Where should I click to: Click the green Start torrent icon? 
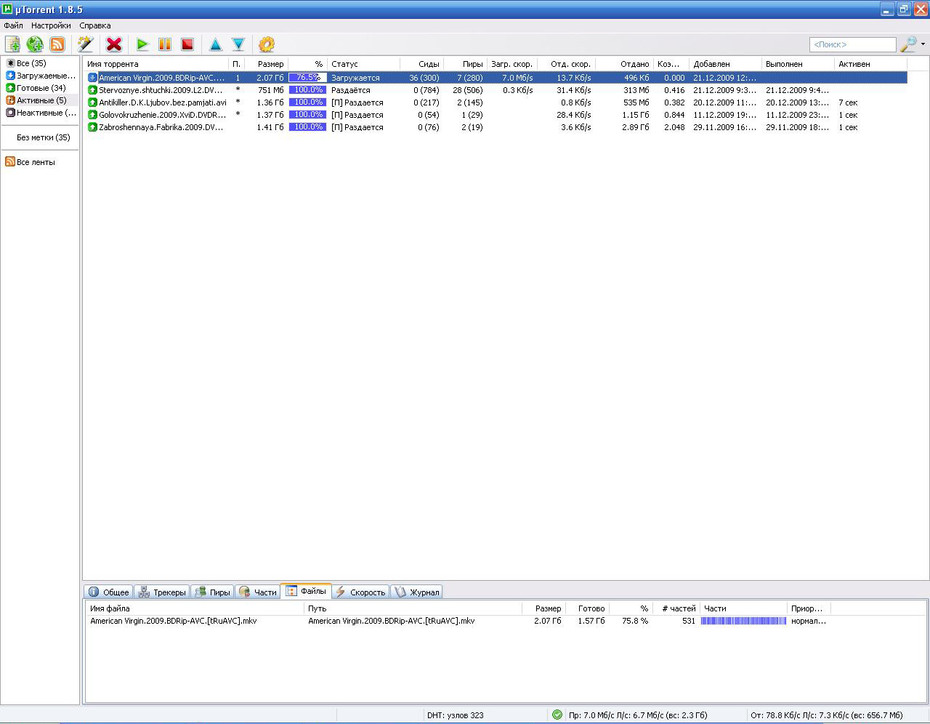point(142,44)
